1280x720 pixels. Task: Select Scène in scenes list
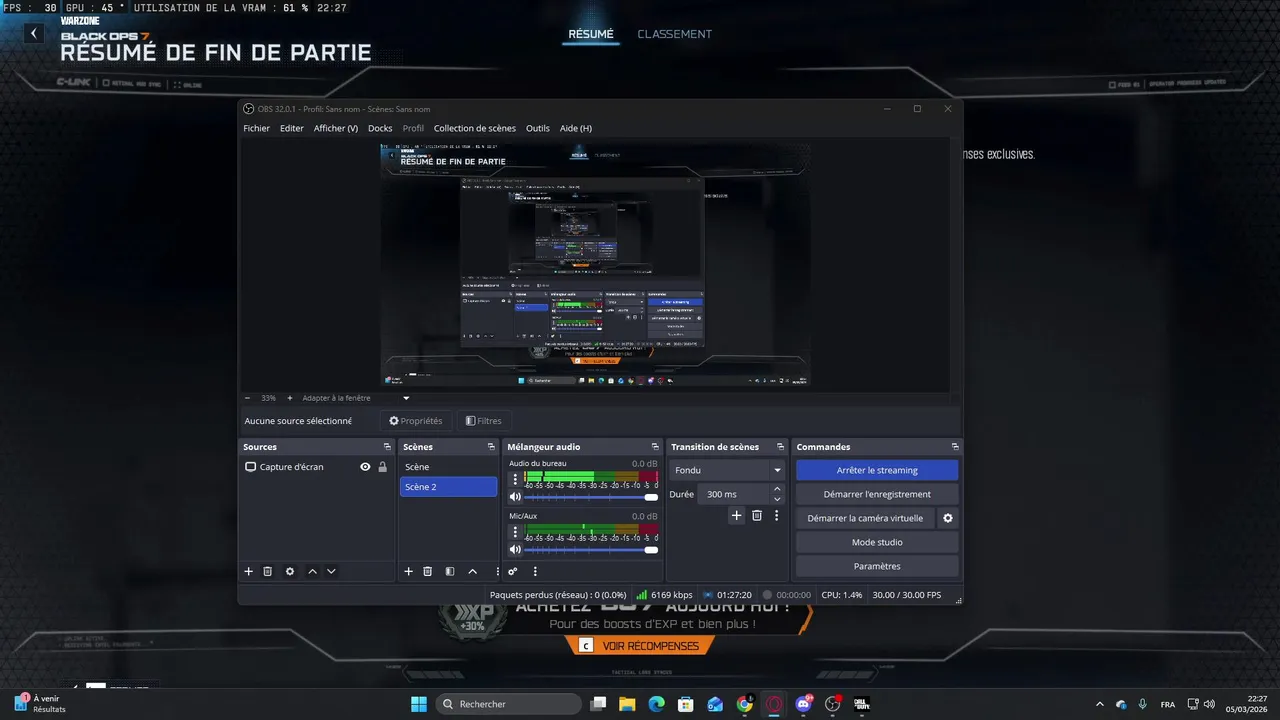[x=448, y=467]
